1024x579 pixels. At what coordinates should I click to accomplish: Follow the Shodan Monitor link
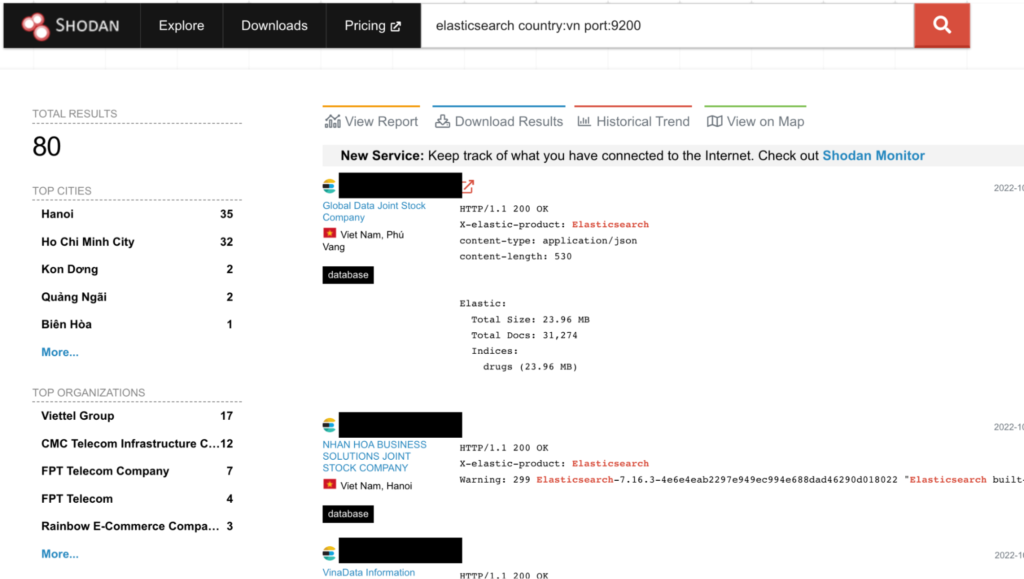873,155
